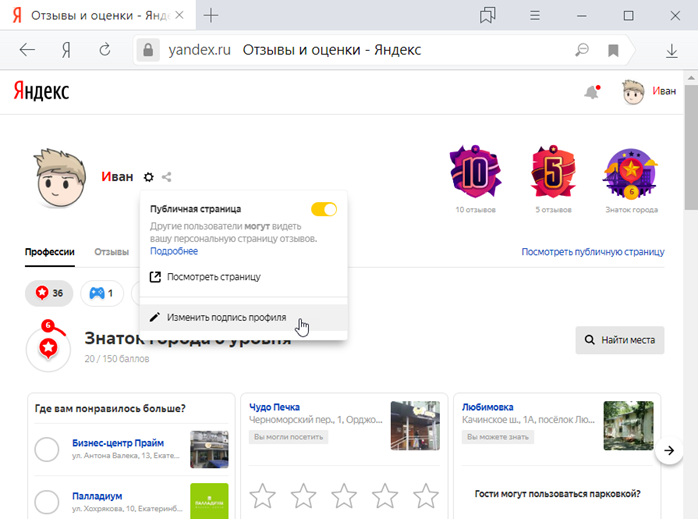This screenshot has height=519, width=698.
Task: Open profile settings gear next to Иван
Action: click(x=149, y=177)
